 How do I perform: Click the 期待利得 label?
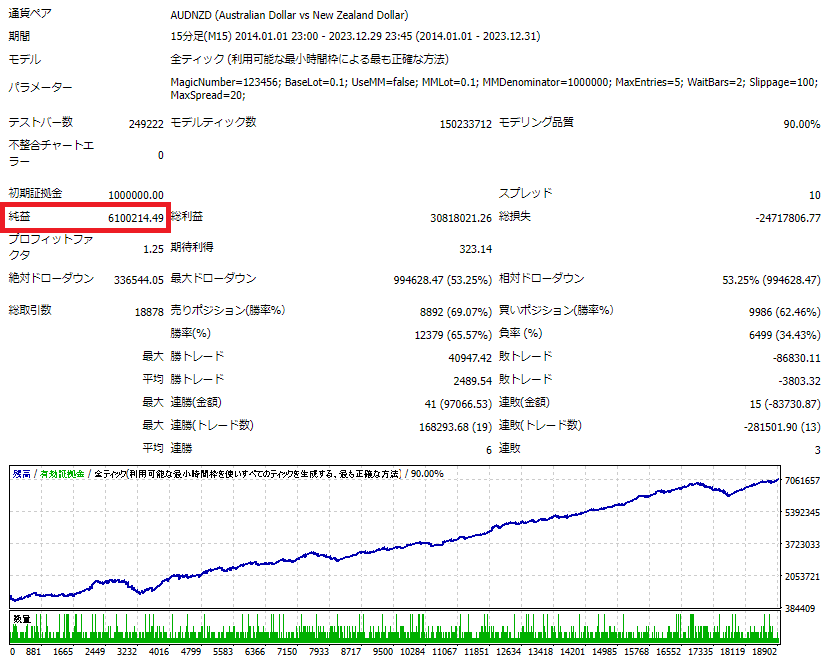(192, 248)
